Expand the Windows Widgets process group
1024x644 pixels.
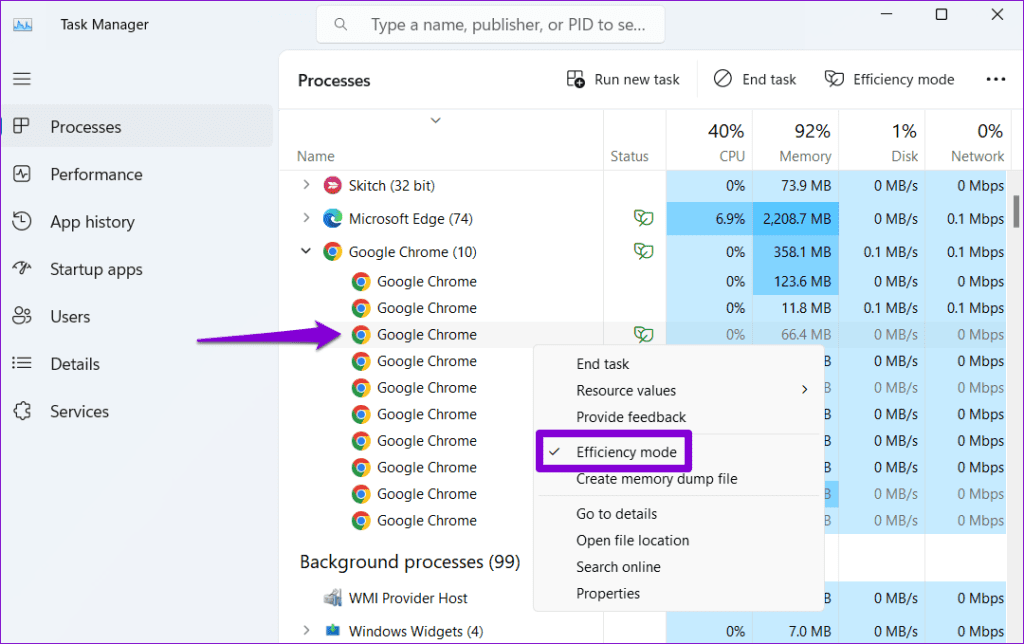point(305,631)
